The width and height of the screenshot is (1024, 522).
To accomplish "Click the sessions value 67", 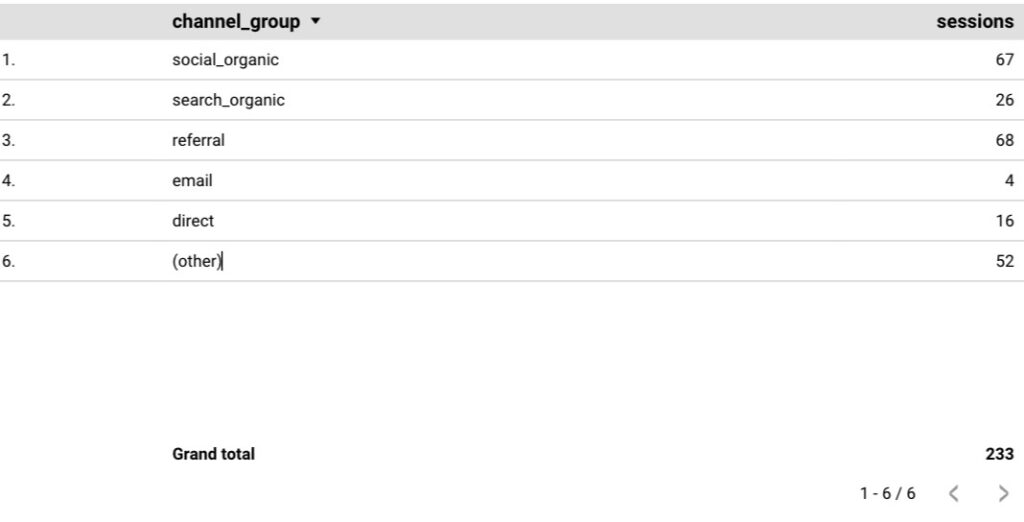I will (x=1004, y=60).
